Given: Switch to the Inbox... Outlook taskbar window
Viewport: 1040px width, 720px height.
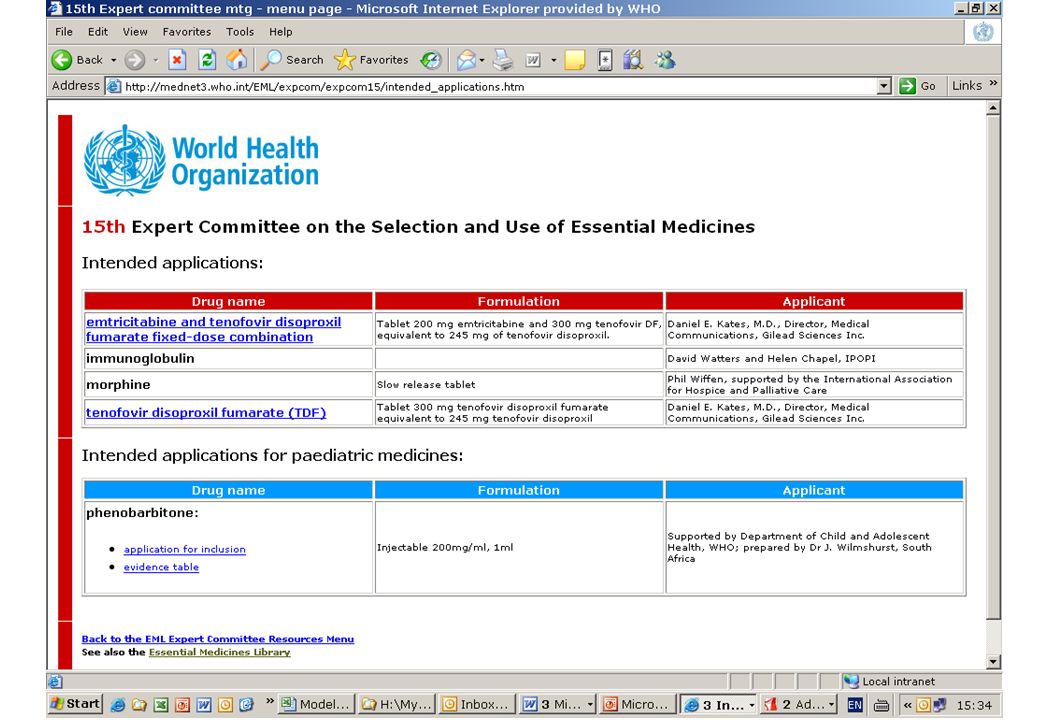Looking at the screenshot, I should tap(477, 704).
